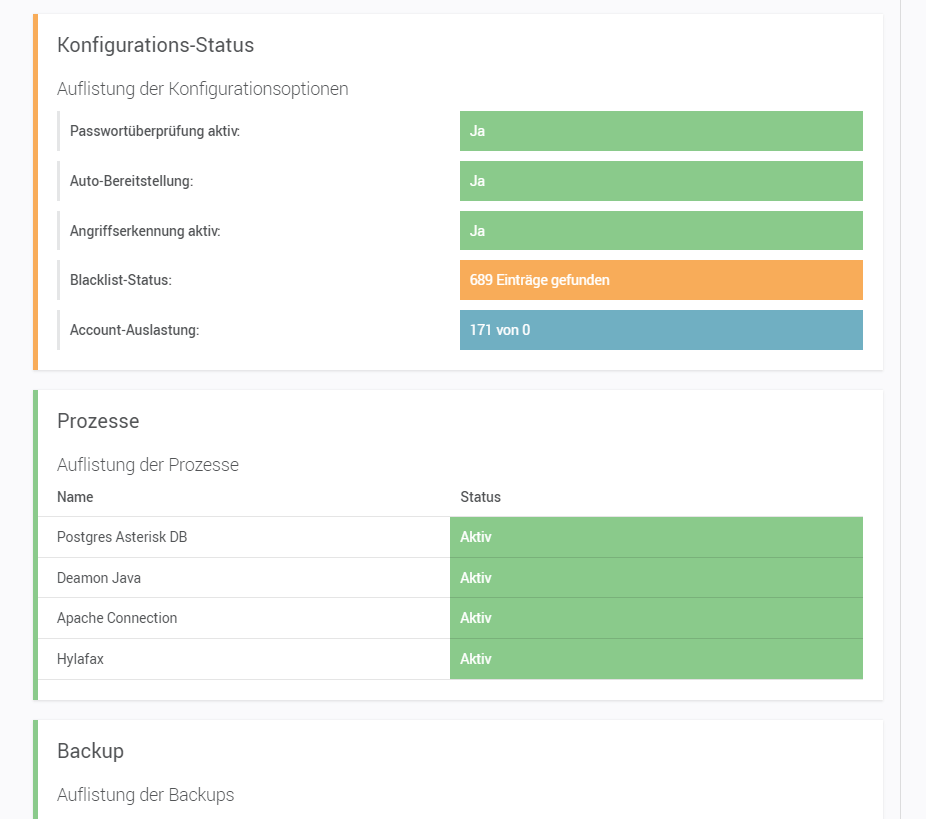Click the Account-Auslastung label
Screen dimensions: 926x819
pos(134,330)
